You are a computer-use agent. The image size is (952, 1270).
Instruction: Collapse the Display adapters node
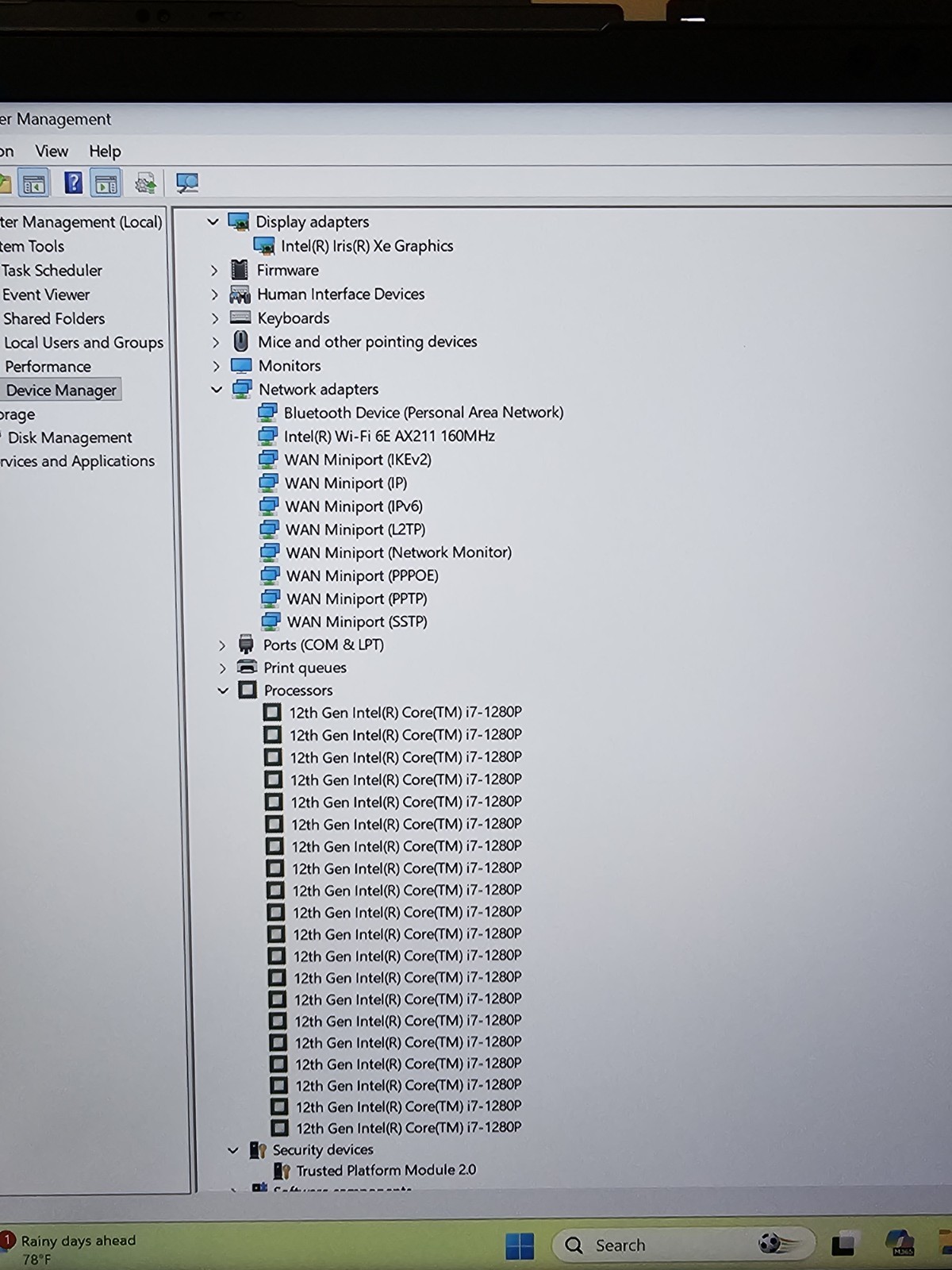[213, 221]
